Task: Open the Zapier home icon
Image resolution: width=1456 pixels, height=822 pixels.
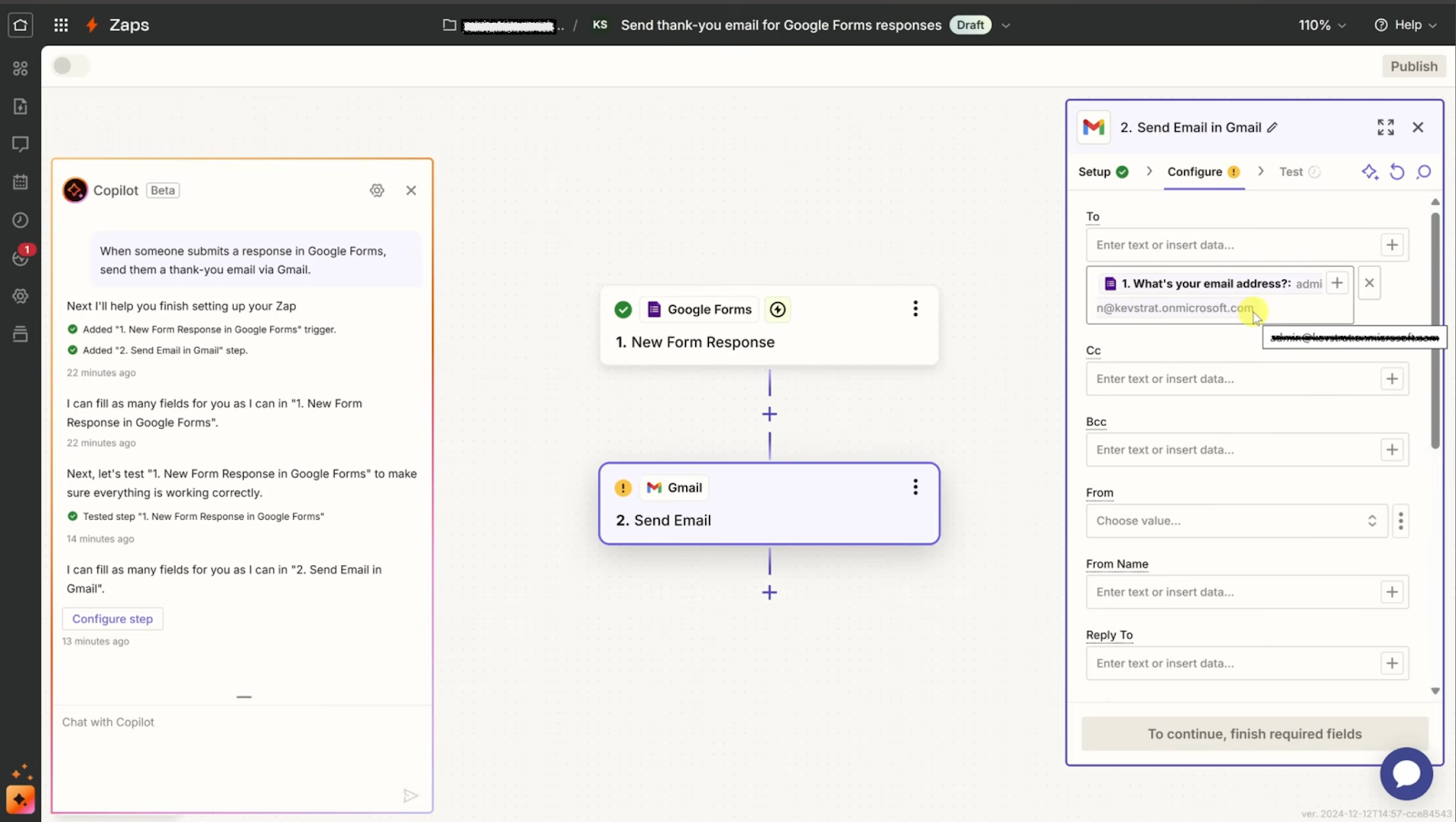Action: tap(20, 25)
